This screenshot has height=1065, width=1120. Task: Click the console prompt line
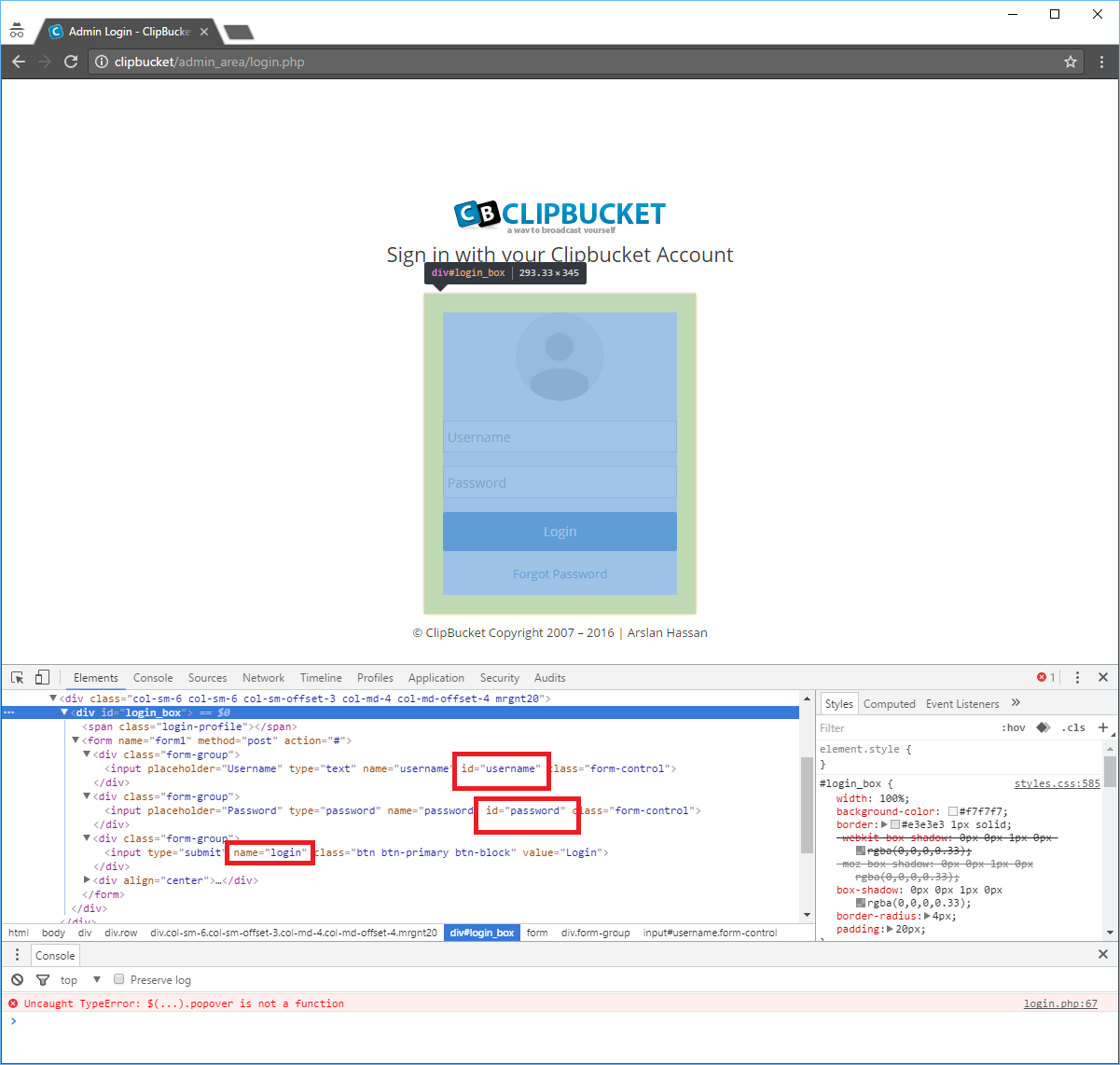[560, 1021]
